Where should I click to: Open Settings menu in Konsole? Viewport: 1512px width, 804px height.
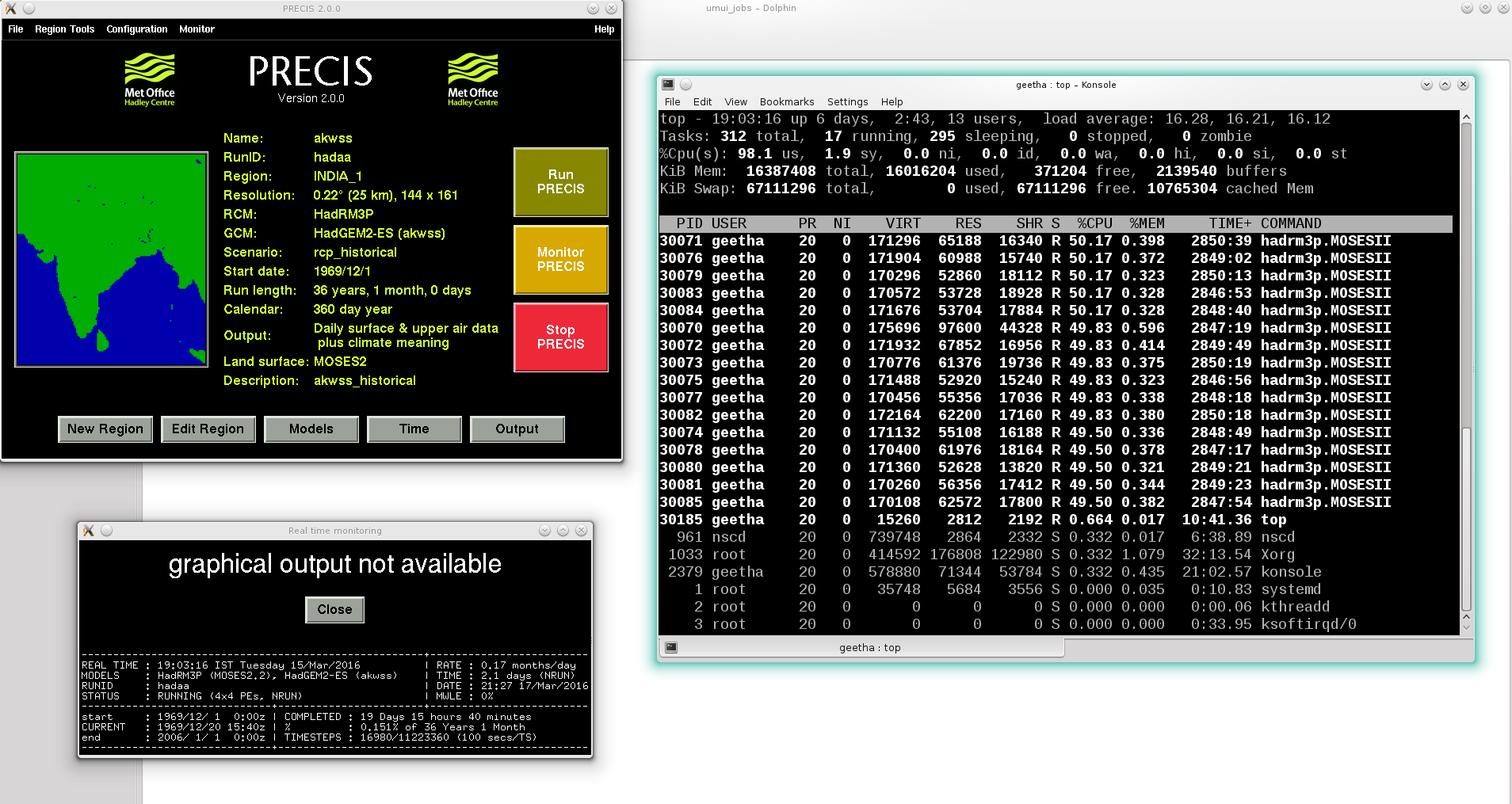(848, 102)
